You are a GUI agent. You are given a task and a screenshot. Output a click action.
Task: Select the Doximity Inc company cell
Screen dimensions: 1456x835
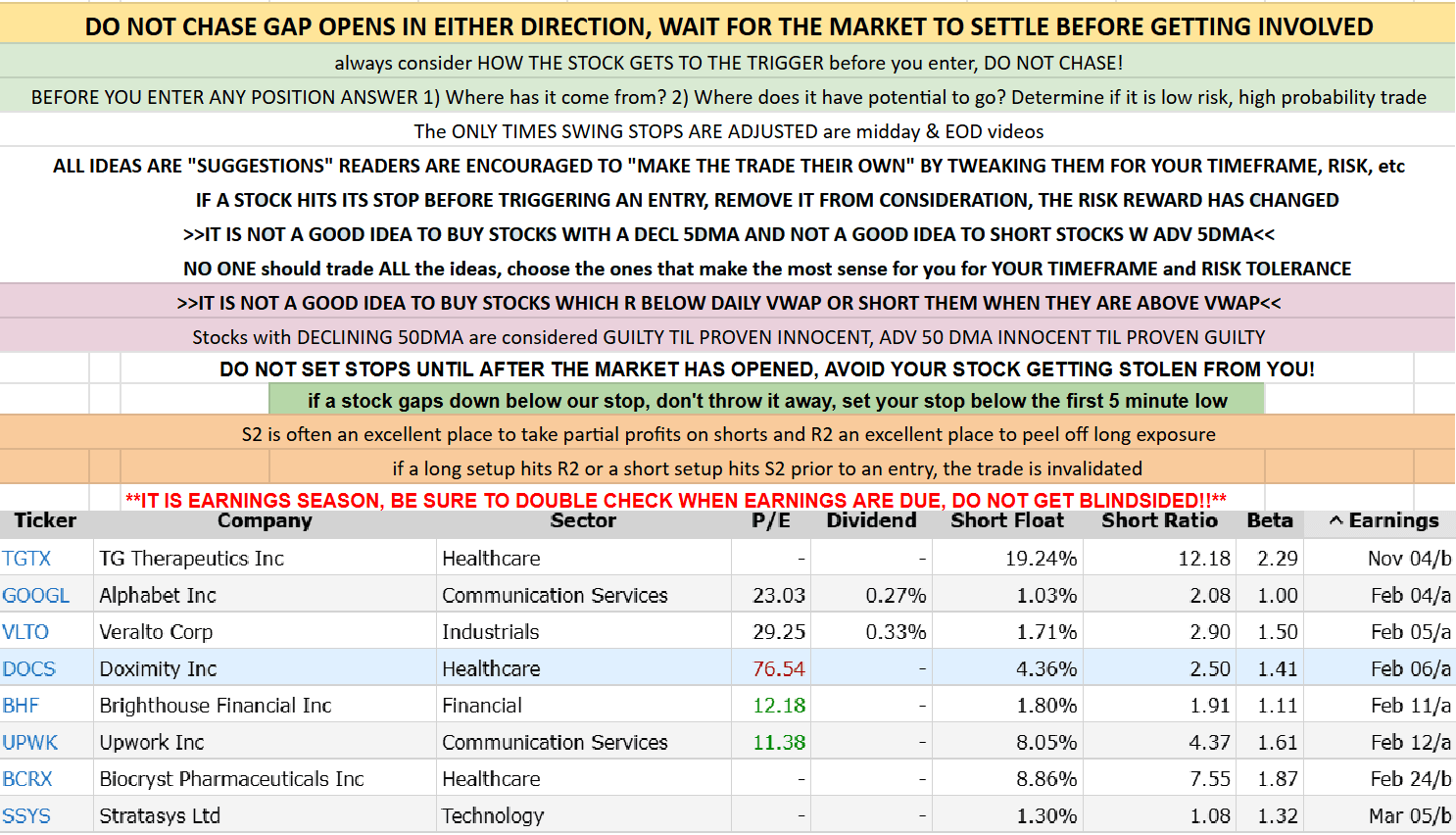coord(265,669)
